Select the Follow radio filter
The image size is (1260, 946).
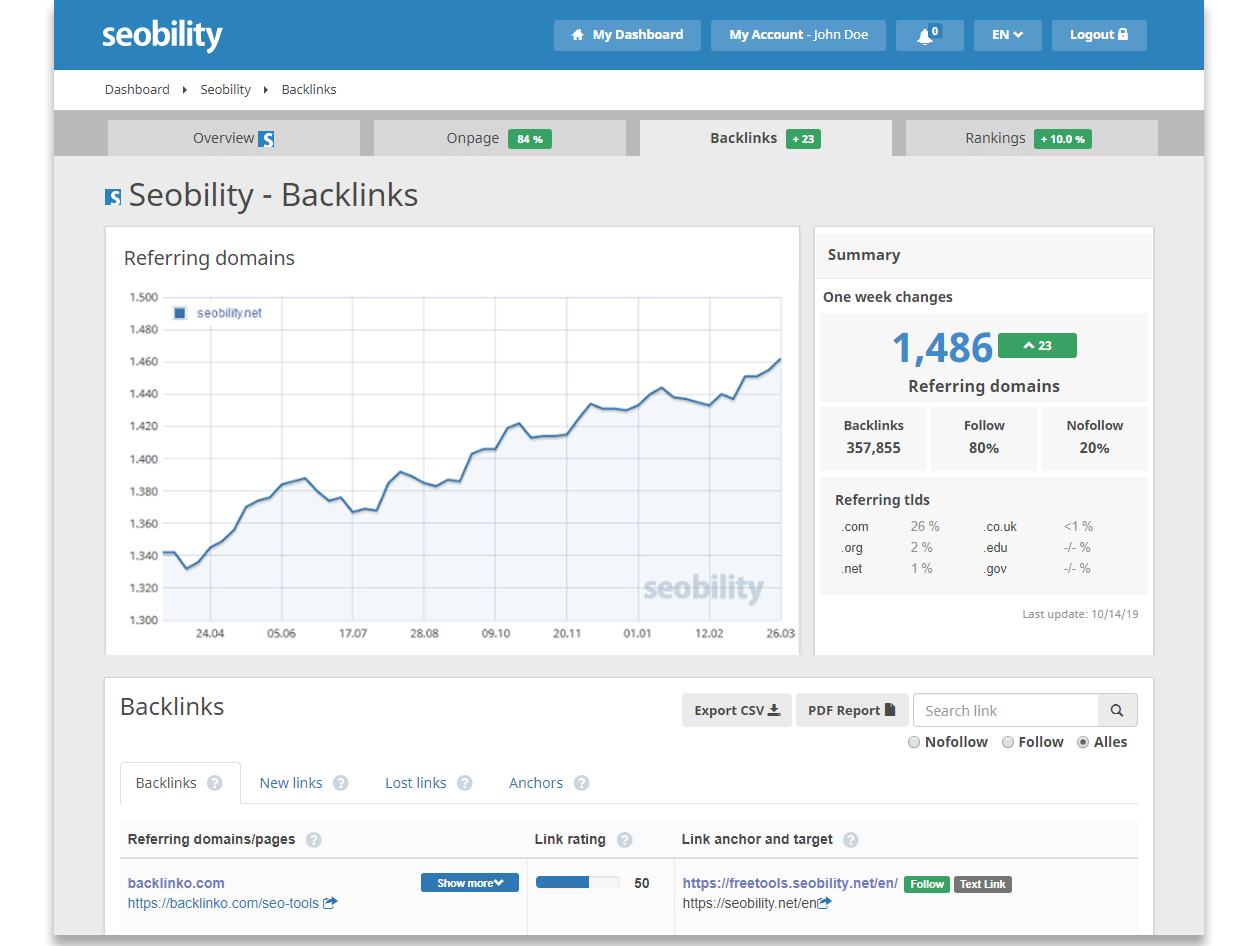click(1008, 742)
